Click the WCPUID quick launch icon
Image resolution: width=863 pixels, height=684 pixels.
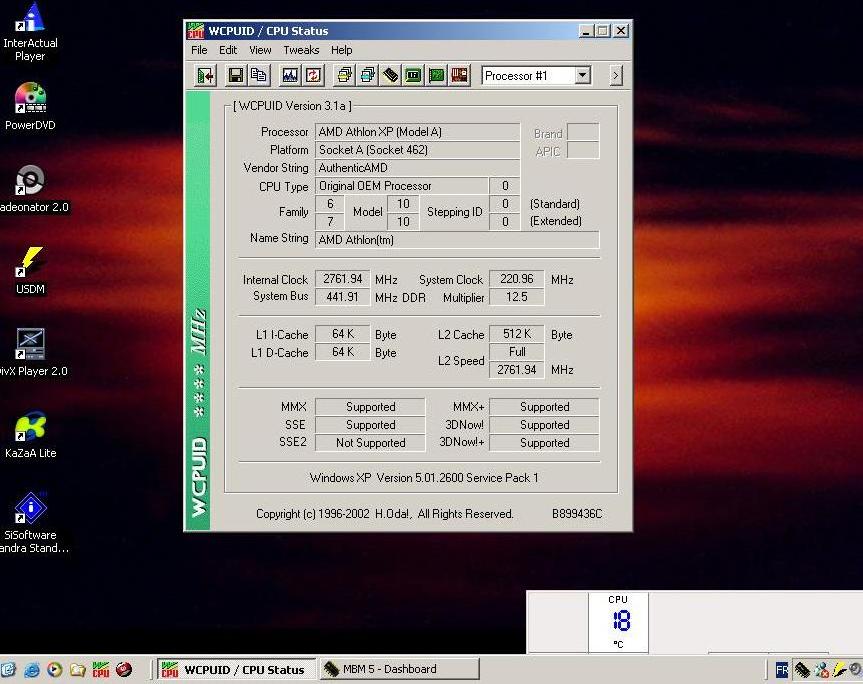point(101,670)
